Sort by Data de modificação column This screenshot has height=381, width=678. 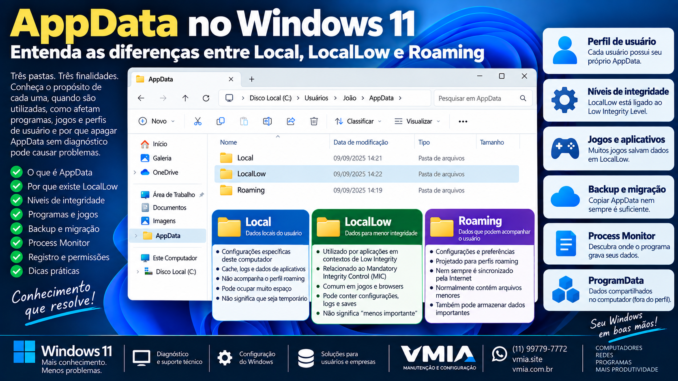(x=361, y=142)
